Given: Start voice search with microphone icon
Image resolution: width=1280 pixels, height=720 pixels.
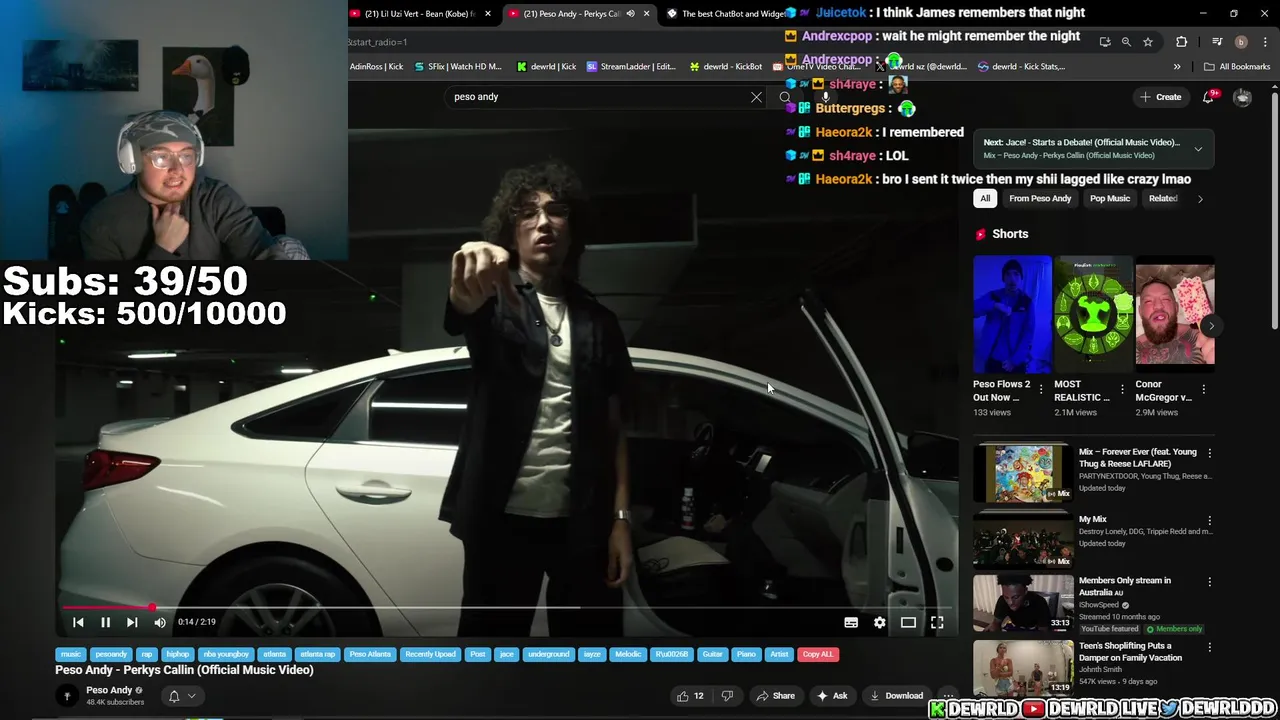Looking at the screenshot, I should [x=826, y=97].
